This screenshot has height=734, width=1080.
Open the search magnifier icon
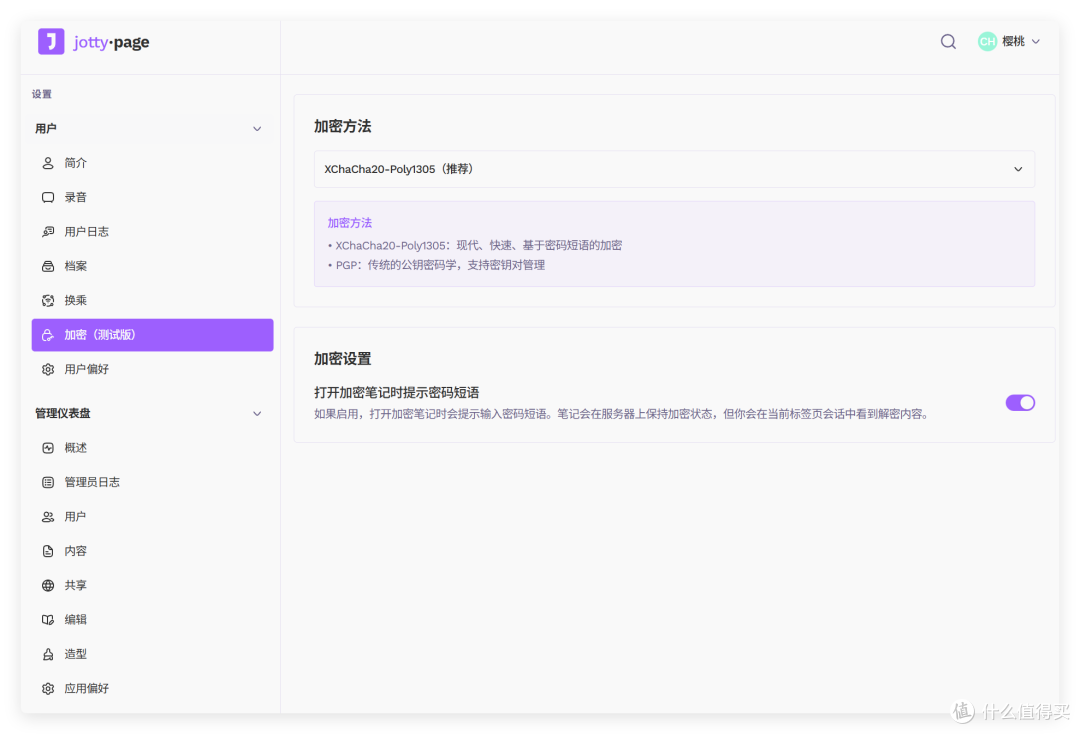948,41
